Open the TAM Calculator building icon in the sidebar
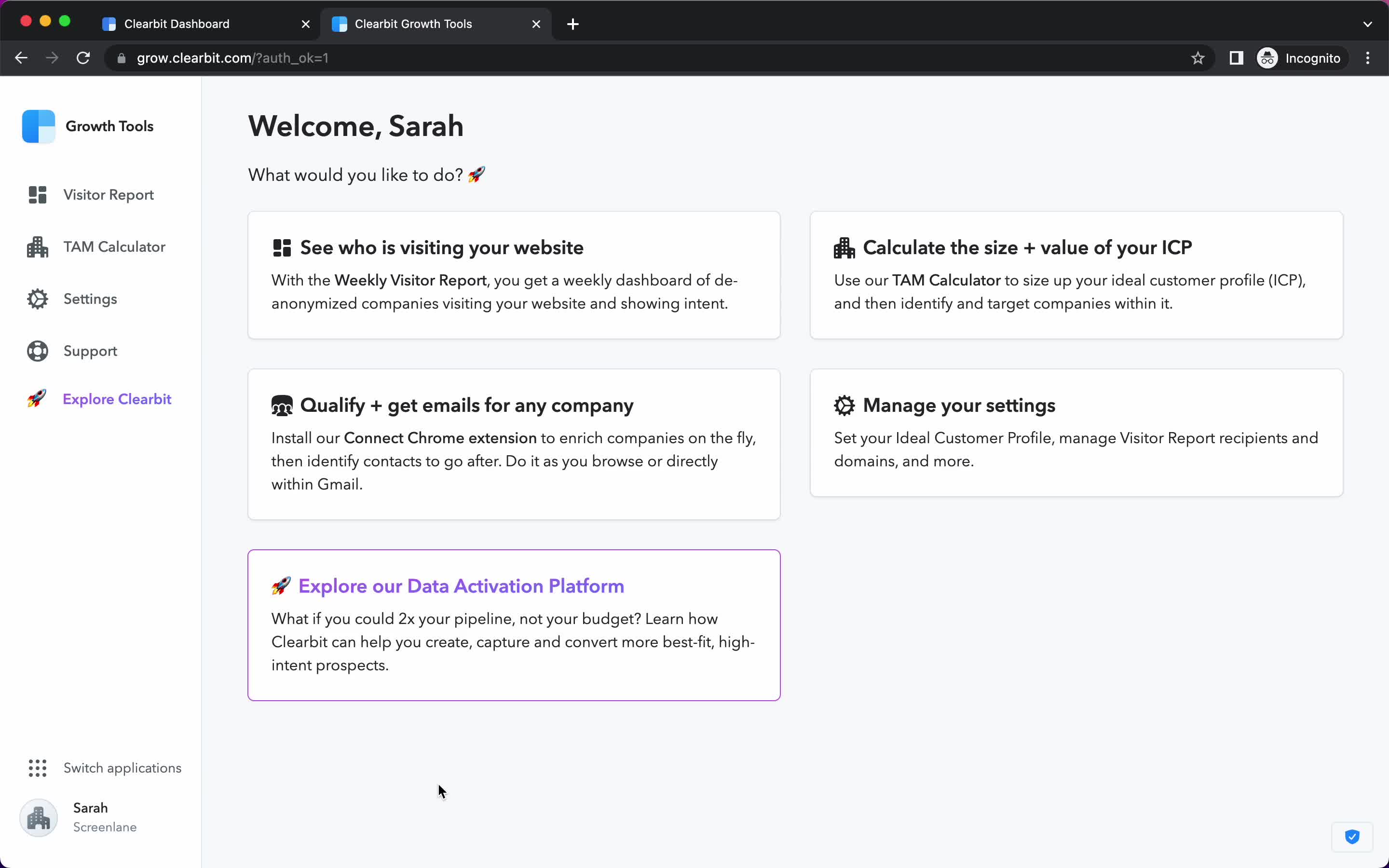The height and width of the screenshot is (868, 1389). tap(37, 247)
